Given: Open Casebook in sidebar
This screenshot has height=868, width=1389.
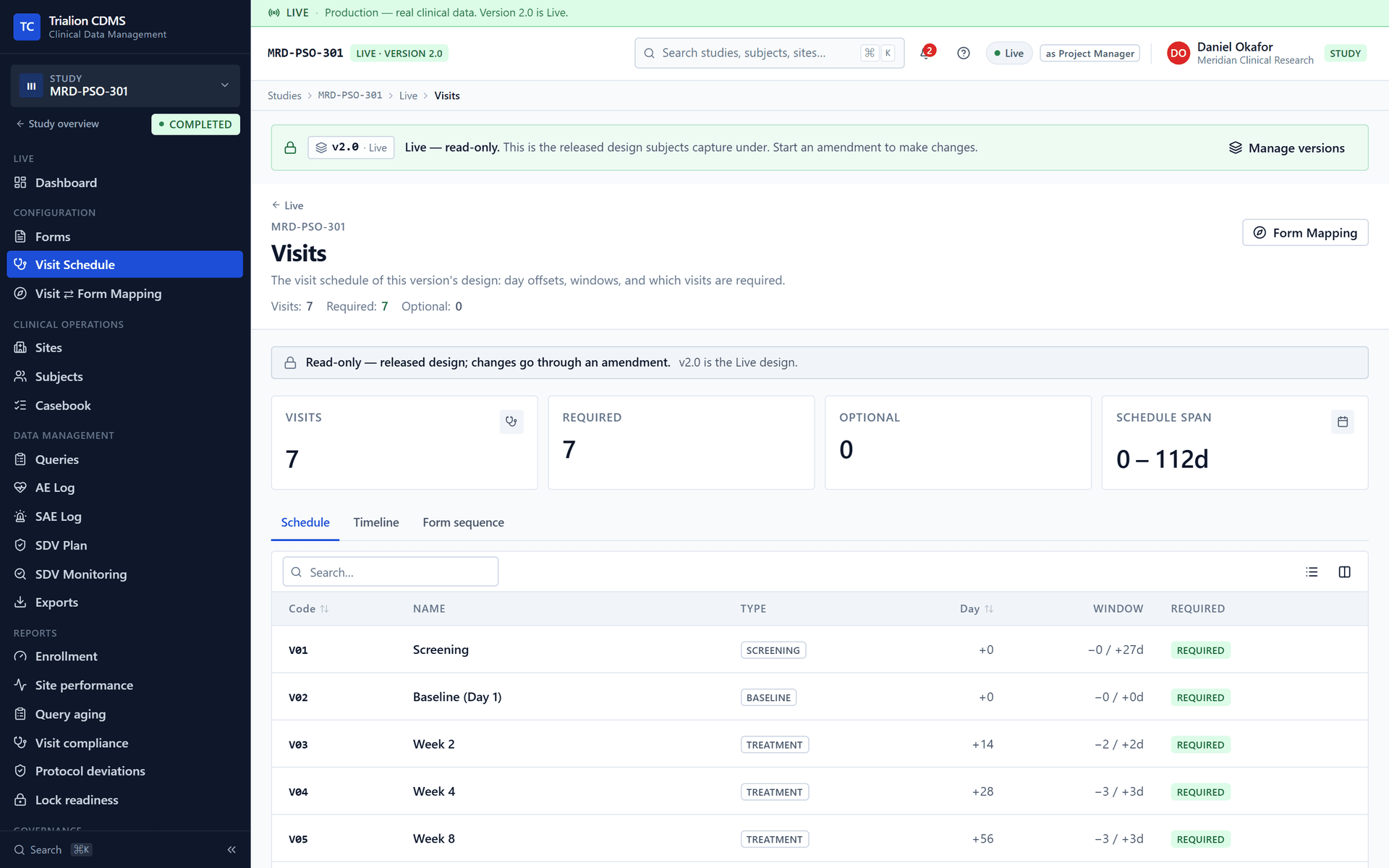Looking at the screenshot, I should 124,406.
